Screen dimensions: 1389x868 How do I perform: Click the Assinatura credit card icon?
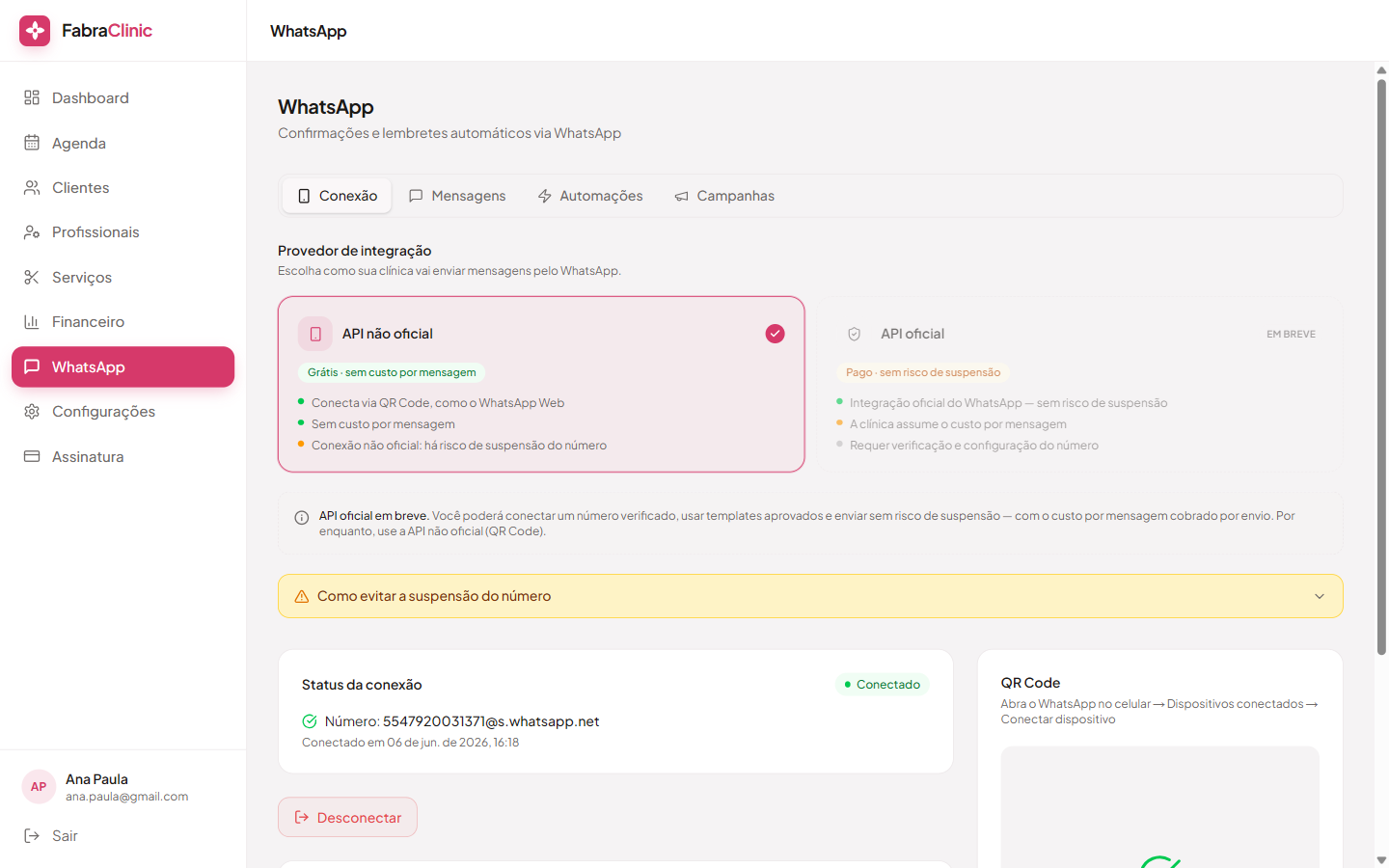click(x=32, y=456)
